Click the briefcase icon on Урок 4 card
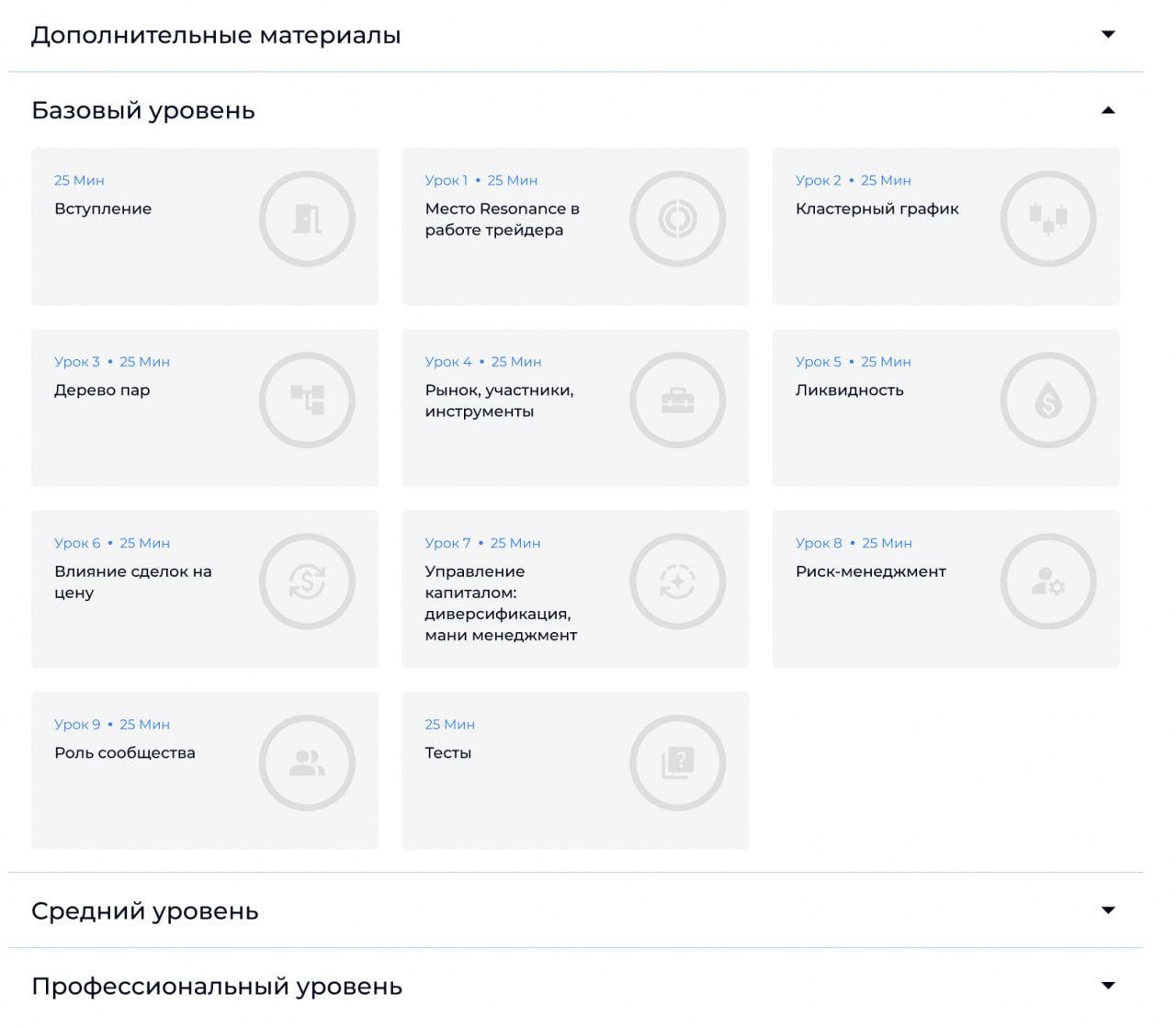Viewport: 1176px width, 1028px height. tap(678, 401)
